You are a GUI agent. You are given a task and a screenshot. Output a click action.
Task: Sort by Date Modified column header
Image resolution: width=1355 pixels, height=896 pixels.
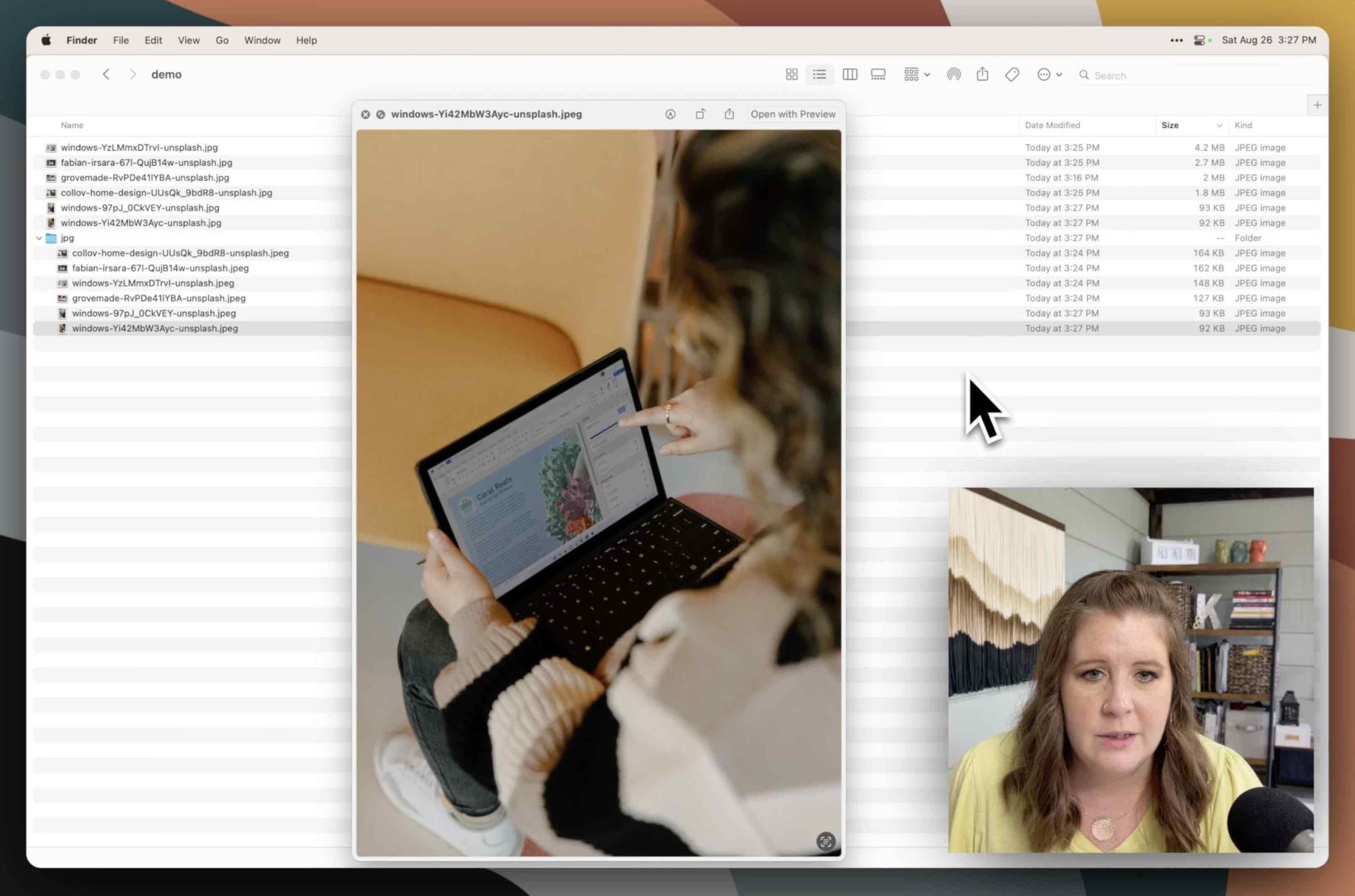pyautogui.click(x=1052, y=125)
